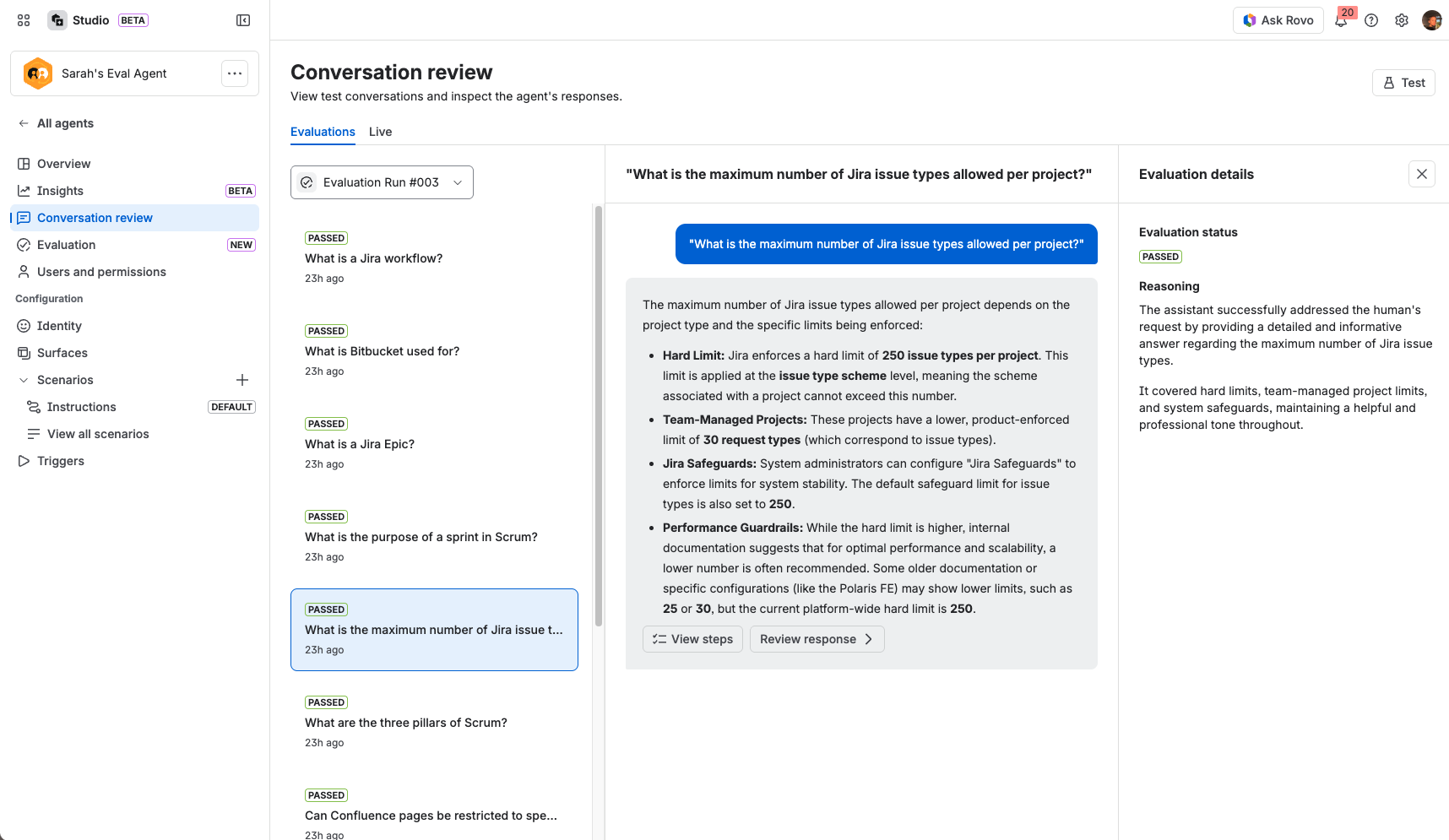Viewport: 1449px width, 840px height.
Task: Open Ask Rovo assistant
Action: coord(1278,20)
